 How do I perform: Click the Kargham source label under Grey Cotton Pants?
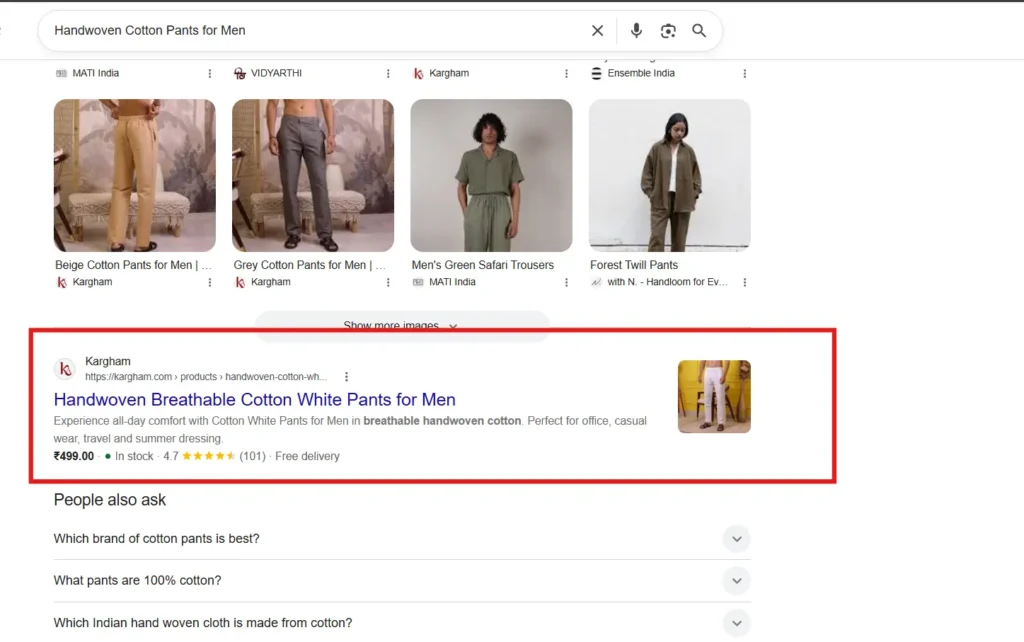coord(270,282)
